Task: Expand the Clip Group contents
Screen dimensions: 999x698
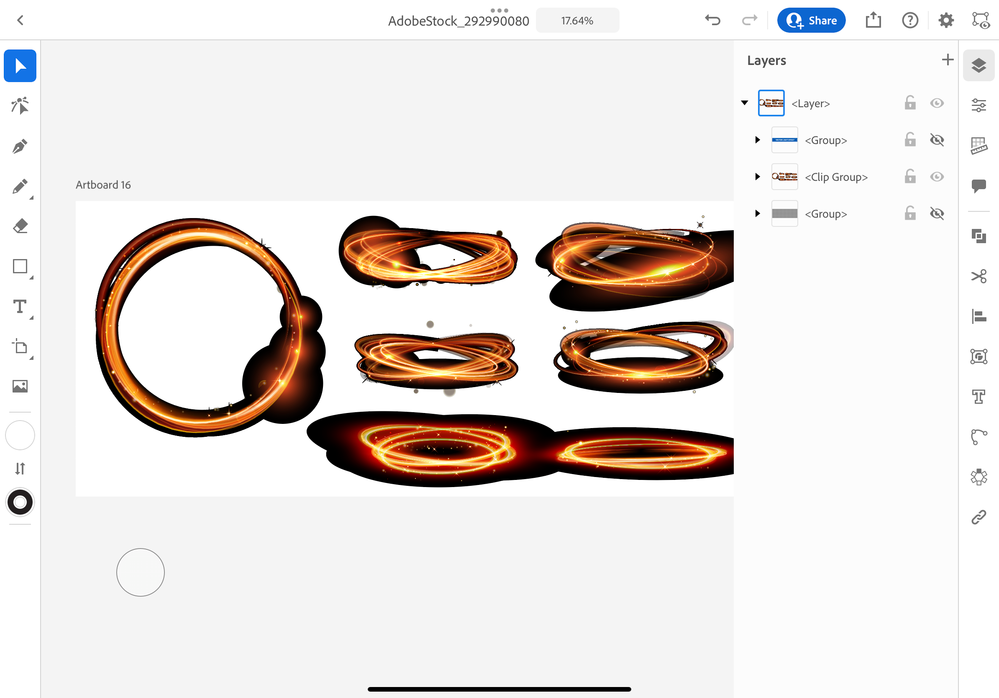Action: pos(757,176)
